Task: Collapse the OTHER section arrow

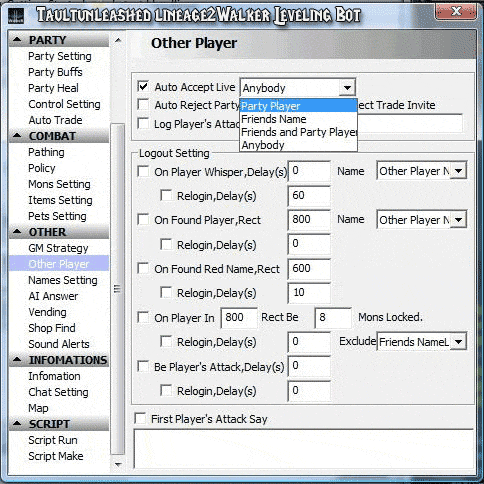Action: coord(17,232)
